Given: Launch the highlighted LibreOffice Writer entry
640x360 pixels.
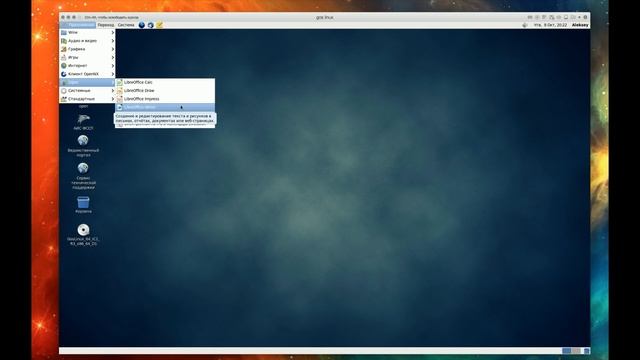Looking at the screenshot, I should click(165, 107).
